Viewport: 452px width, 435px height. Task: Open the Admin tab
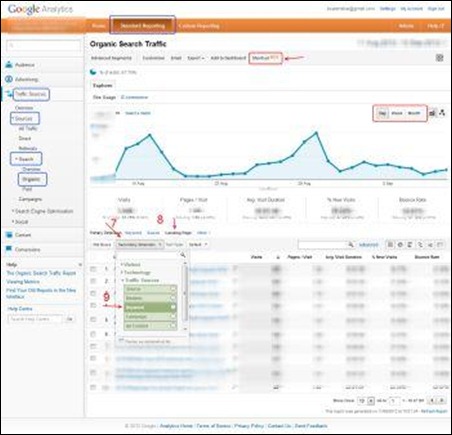point(406,26)
